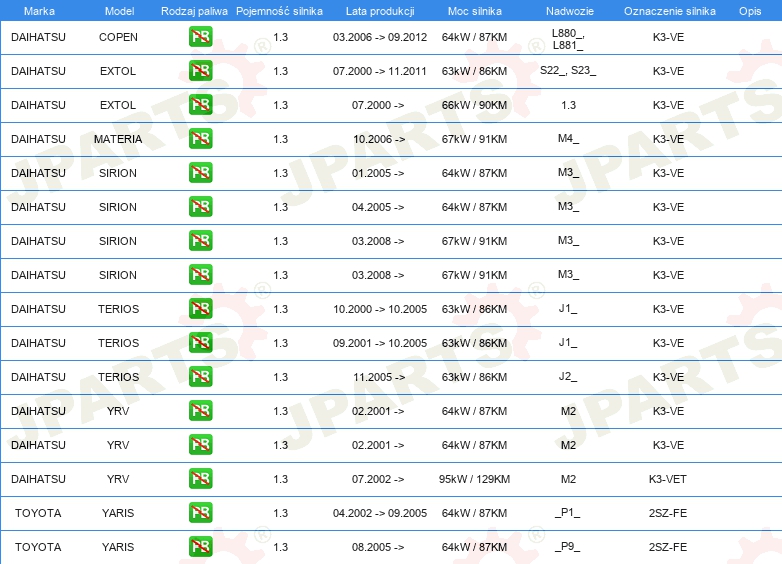This screenshot has width=782, height=564.
Task: Click the production date 04.2005 ->
Action: pos(378,207)
